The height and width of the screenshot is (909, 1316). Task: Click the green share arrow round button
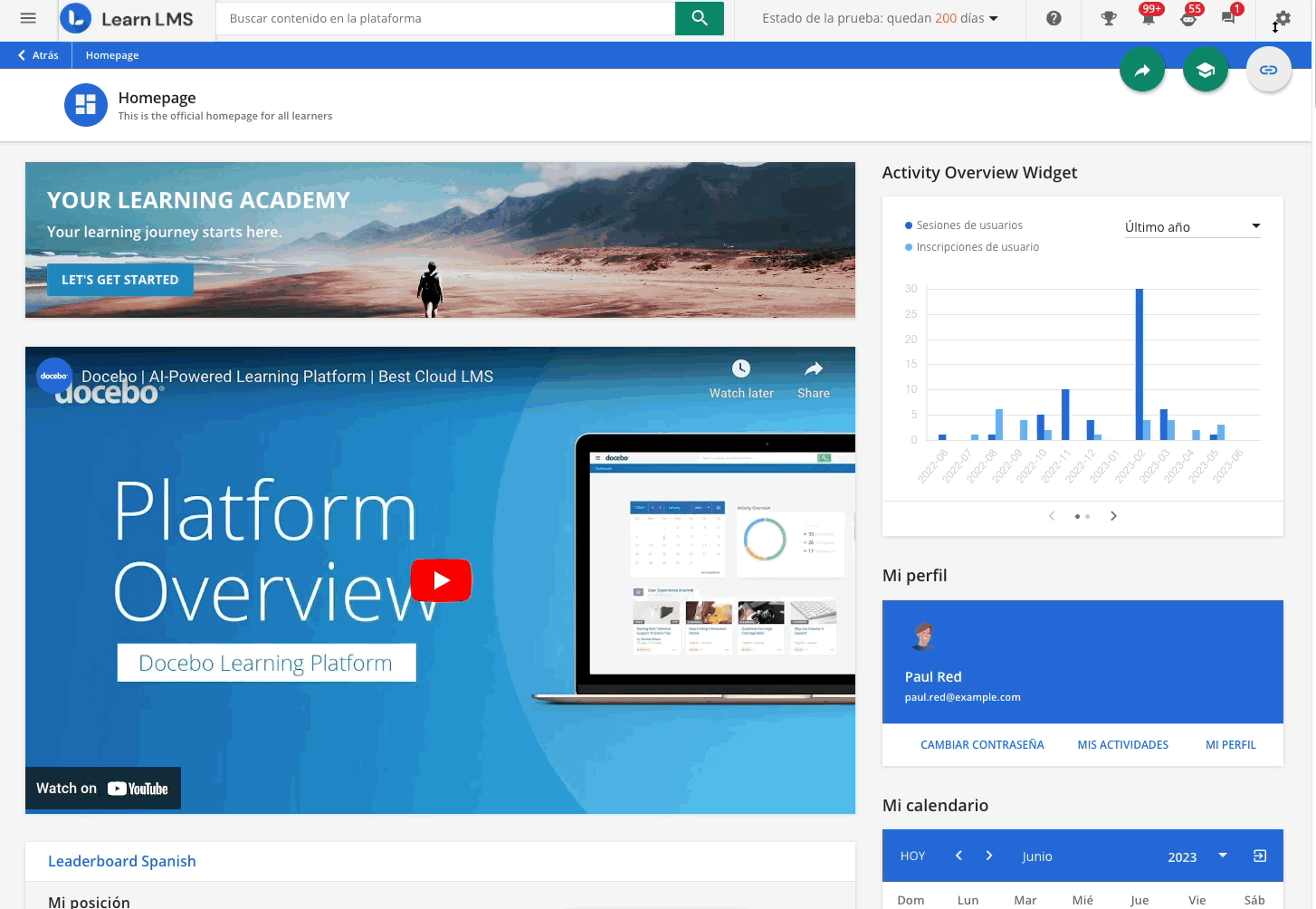[1142, 70]
